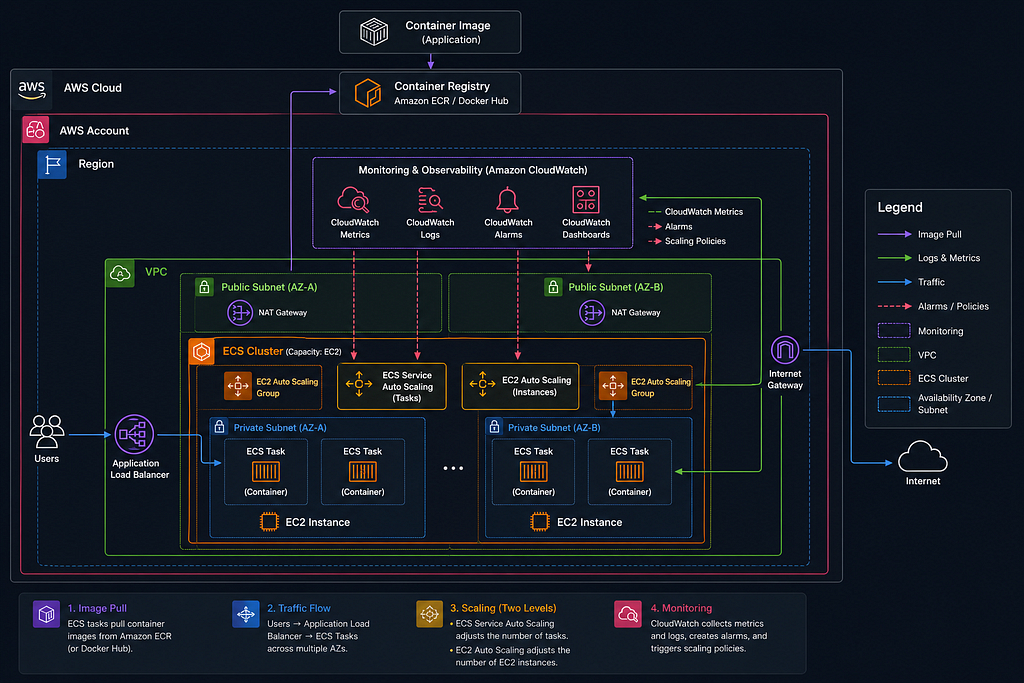Click the Image Pull purple step icon
This screenshot has height=683, width=1024.
(46, 614)
